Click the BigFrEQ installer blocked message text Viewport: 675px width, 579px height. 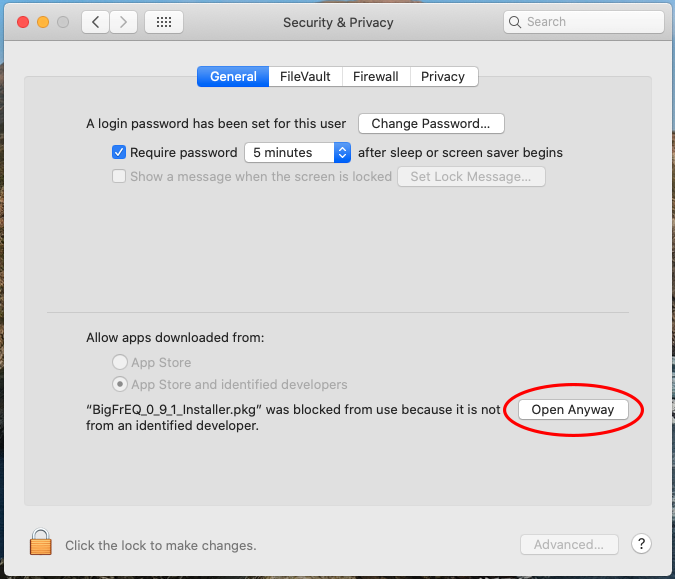tap(293, 418)
